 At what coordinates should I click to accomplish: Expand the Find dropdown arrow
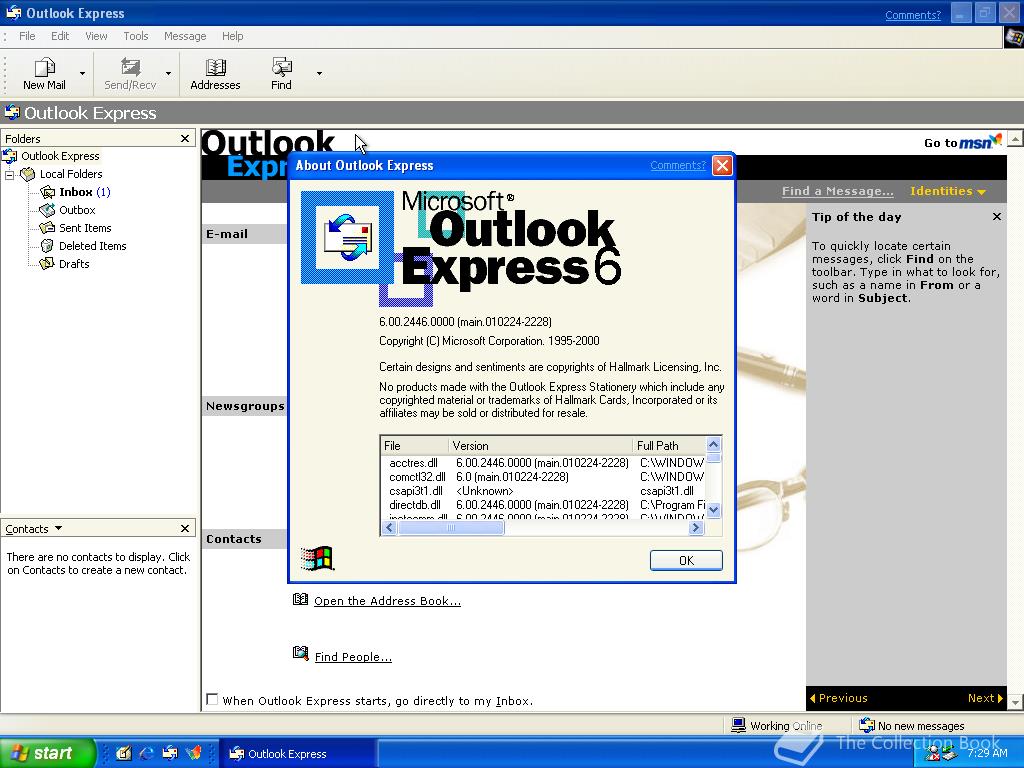(319, 74)
